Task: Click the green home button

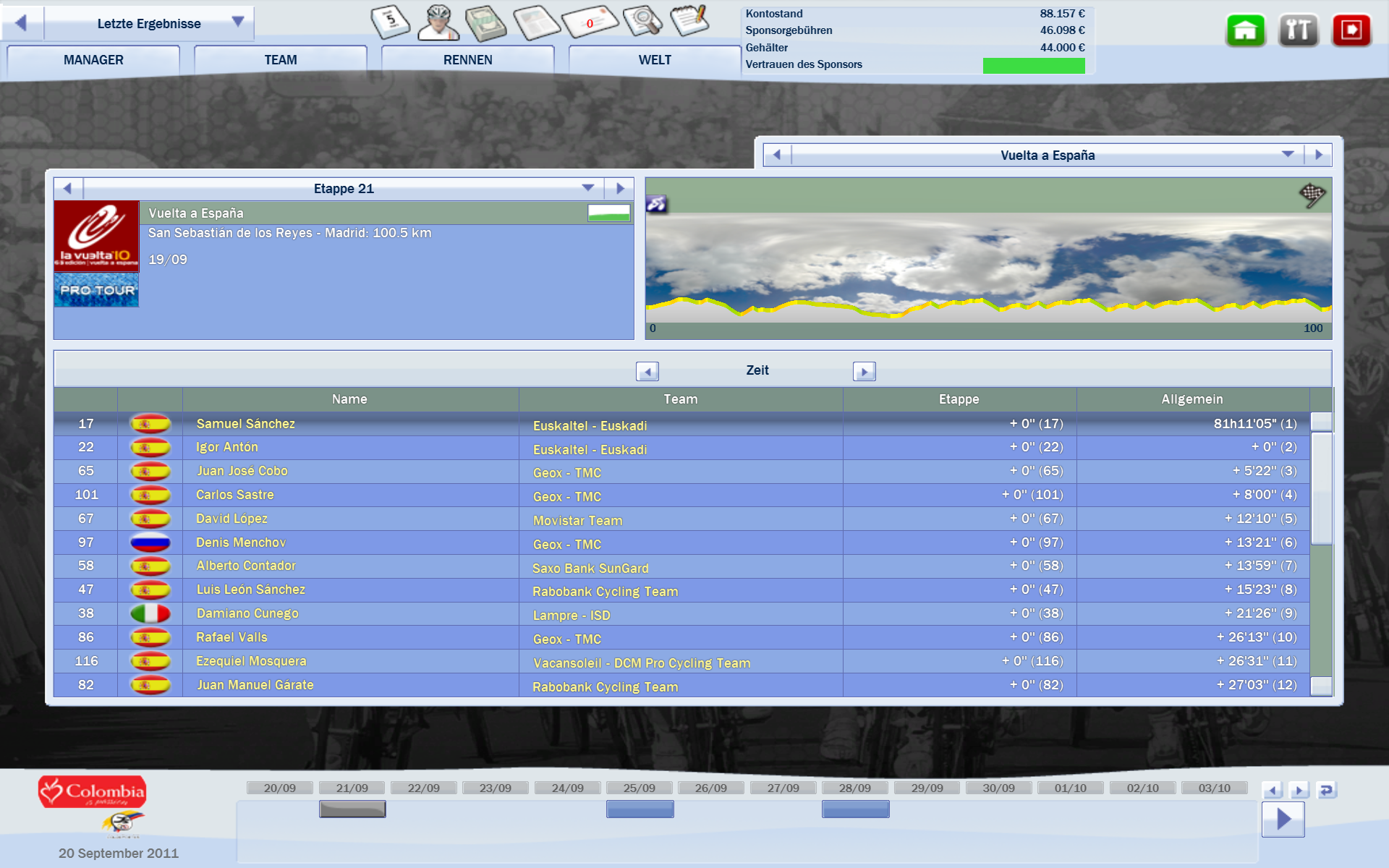Action: [1245, 30]
